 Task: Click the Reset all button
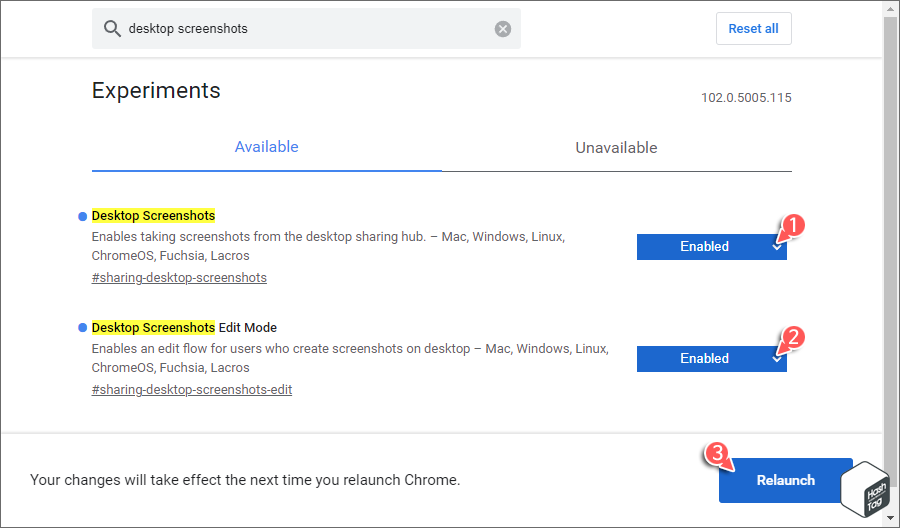tap(753, 29)
